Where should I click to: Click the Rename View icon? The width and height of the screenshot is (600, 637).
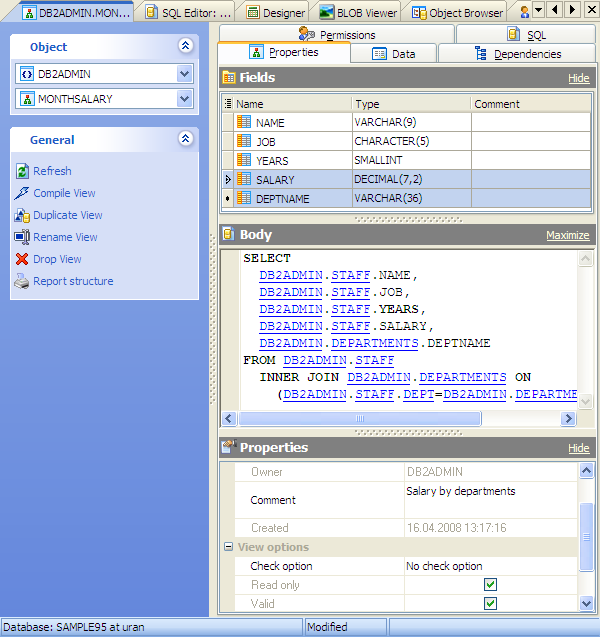(x=23, y=237)
